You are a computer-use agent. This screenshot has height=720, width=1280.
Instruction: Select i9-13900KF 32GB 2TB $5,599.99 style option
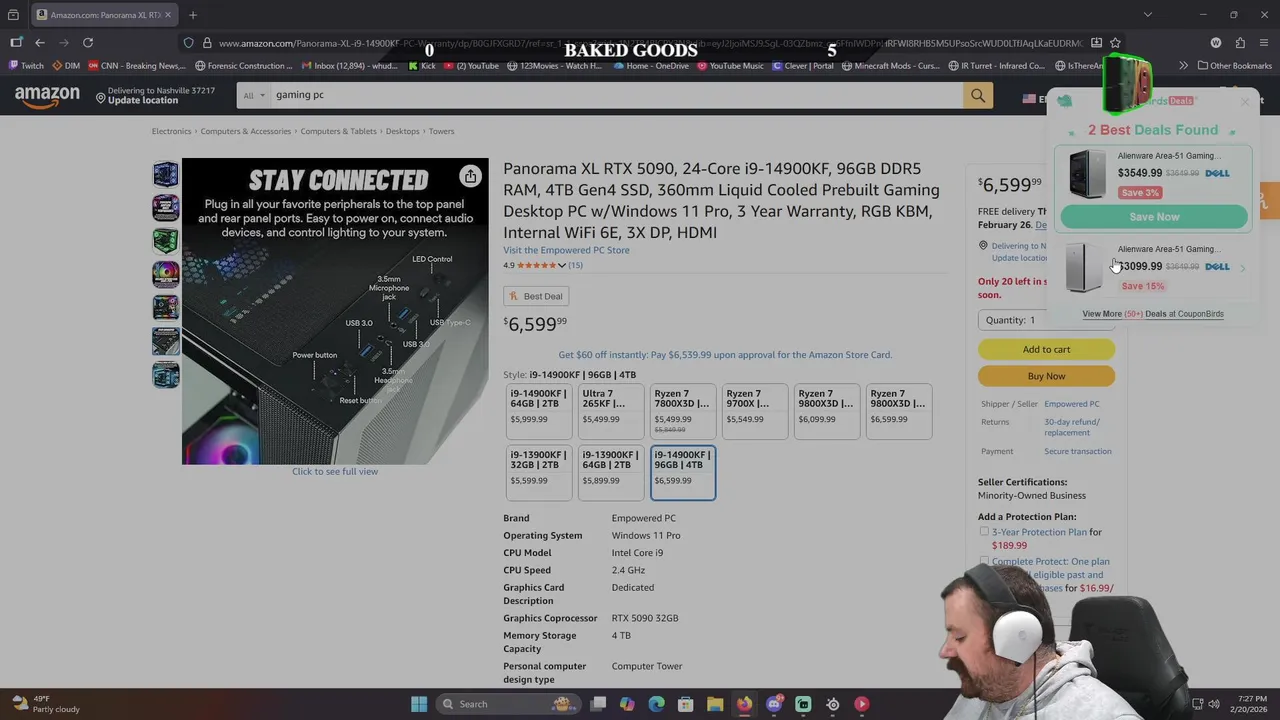pyautogui.click(x=539, y=472)
